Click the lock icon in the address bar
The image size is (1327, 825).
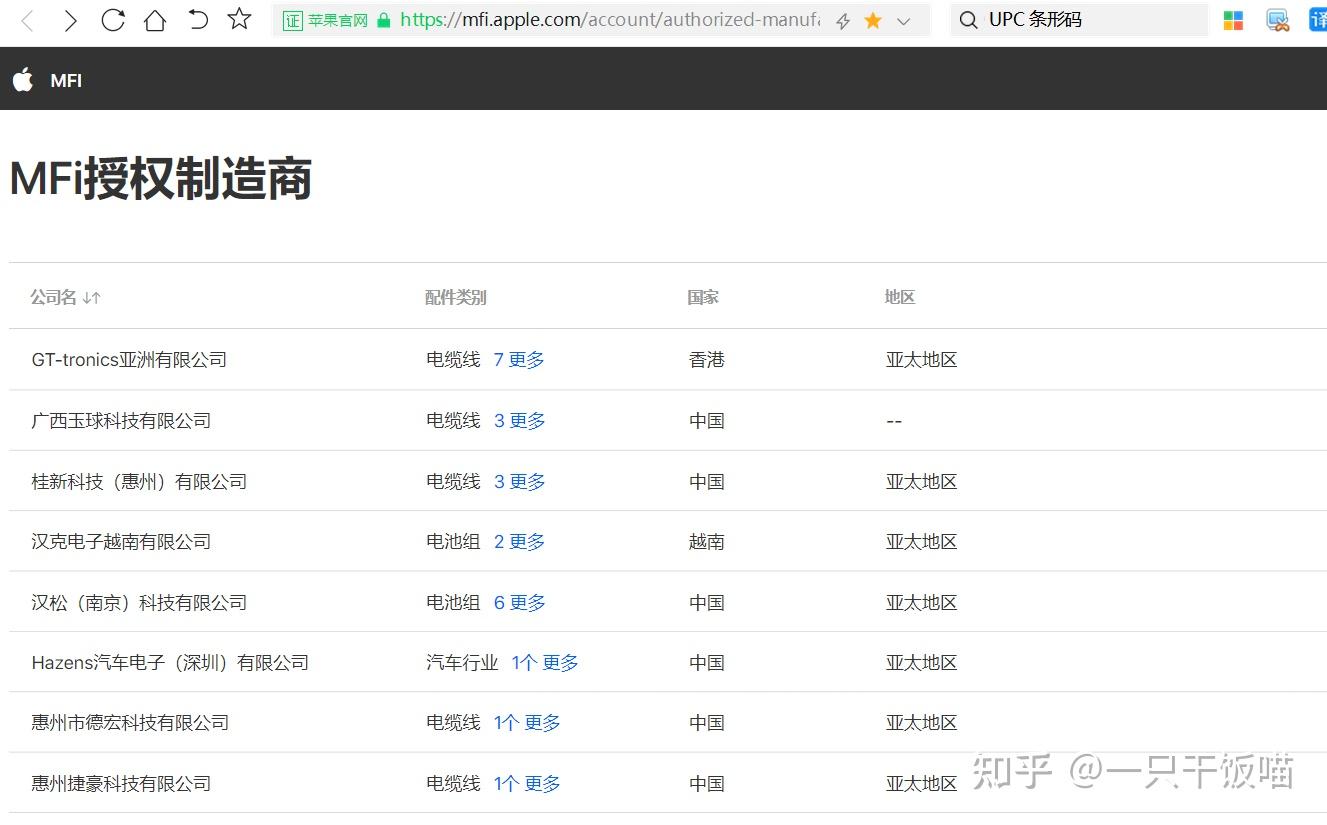pos(384,19)
